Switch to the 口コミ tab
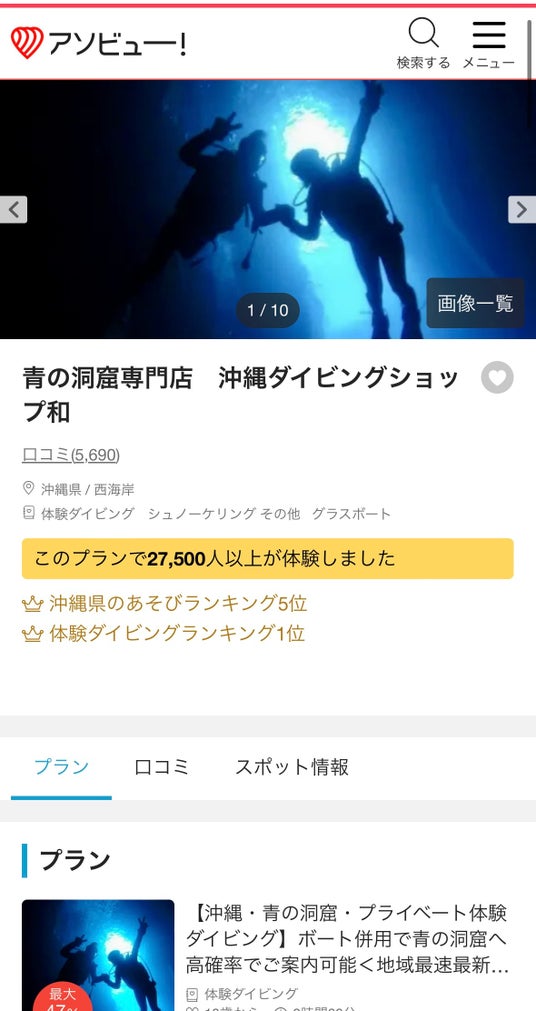 coord(162,767)
